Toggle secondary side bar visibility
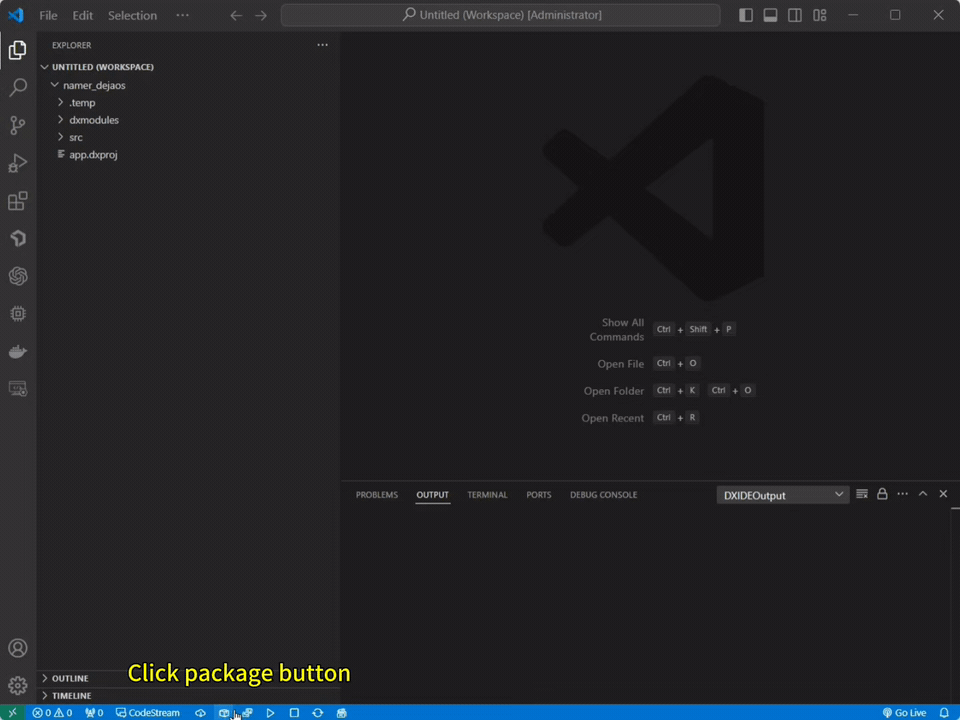The height and width of the screenshot is (720, 960). (795, 15)
